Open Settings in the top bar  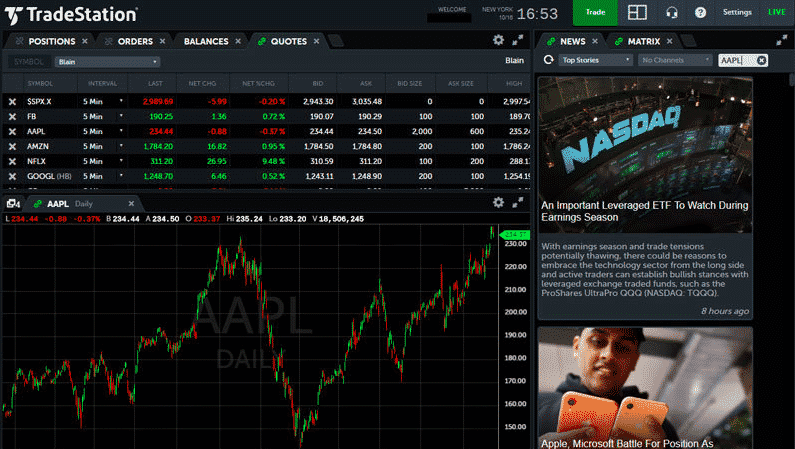click(737, 12)
